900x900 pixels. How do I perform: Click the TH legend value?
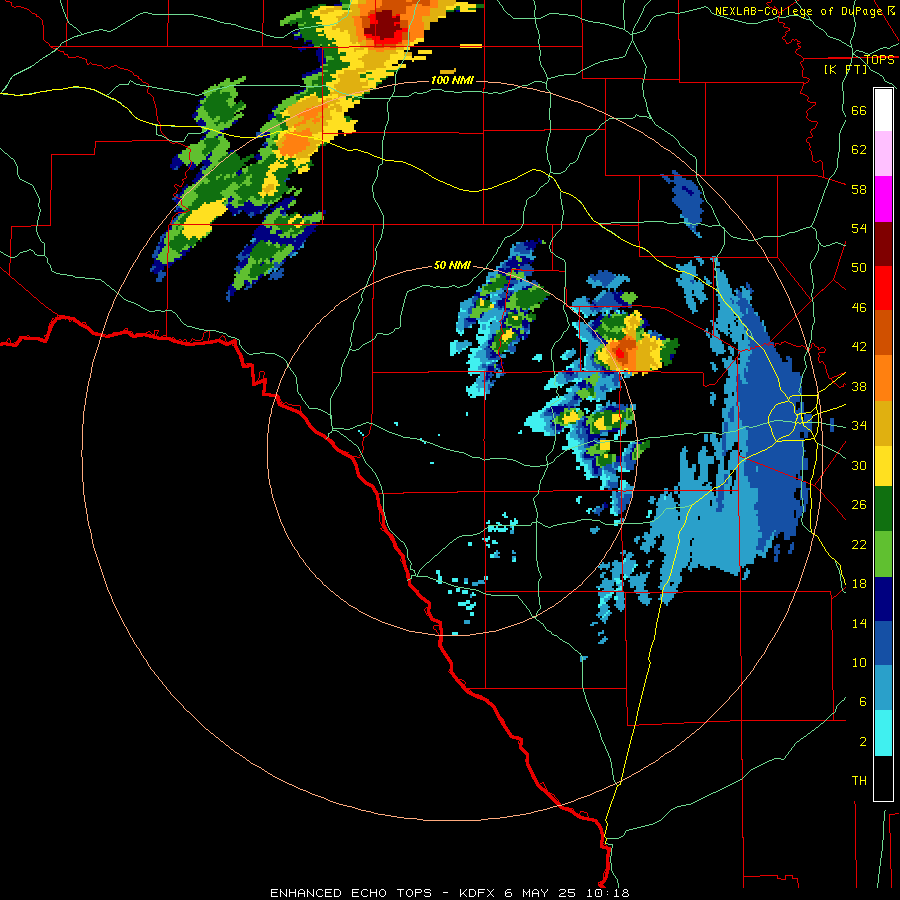859,781
